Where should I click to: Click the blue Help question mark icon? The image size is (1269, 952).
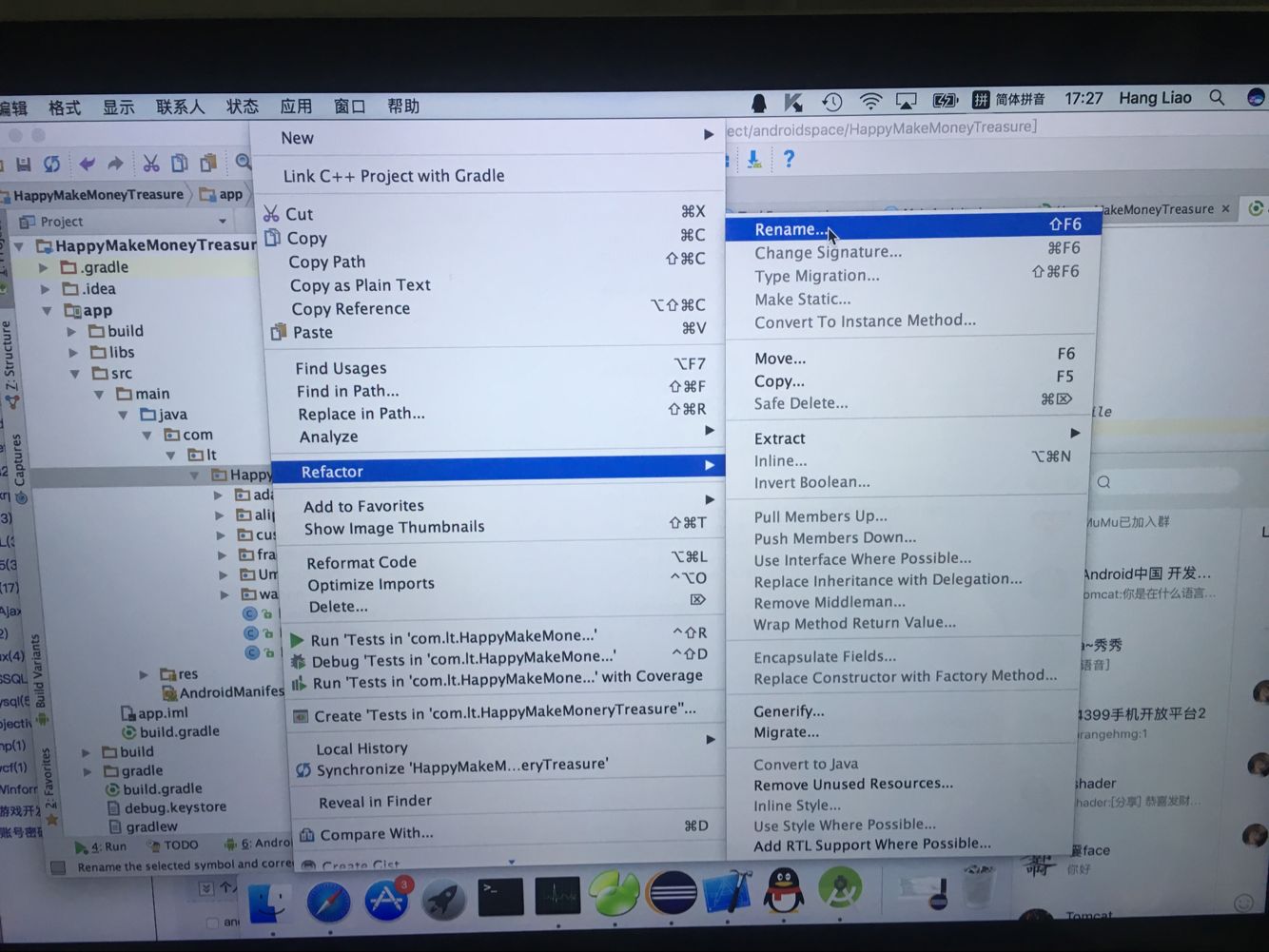tap(789, 158)
